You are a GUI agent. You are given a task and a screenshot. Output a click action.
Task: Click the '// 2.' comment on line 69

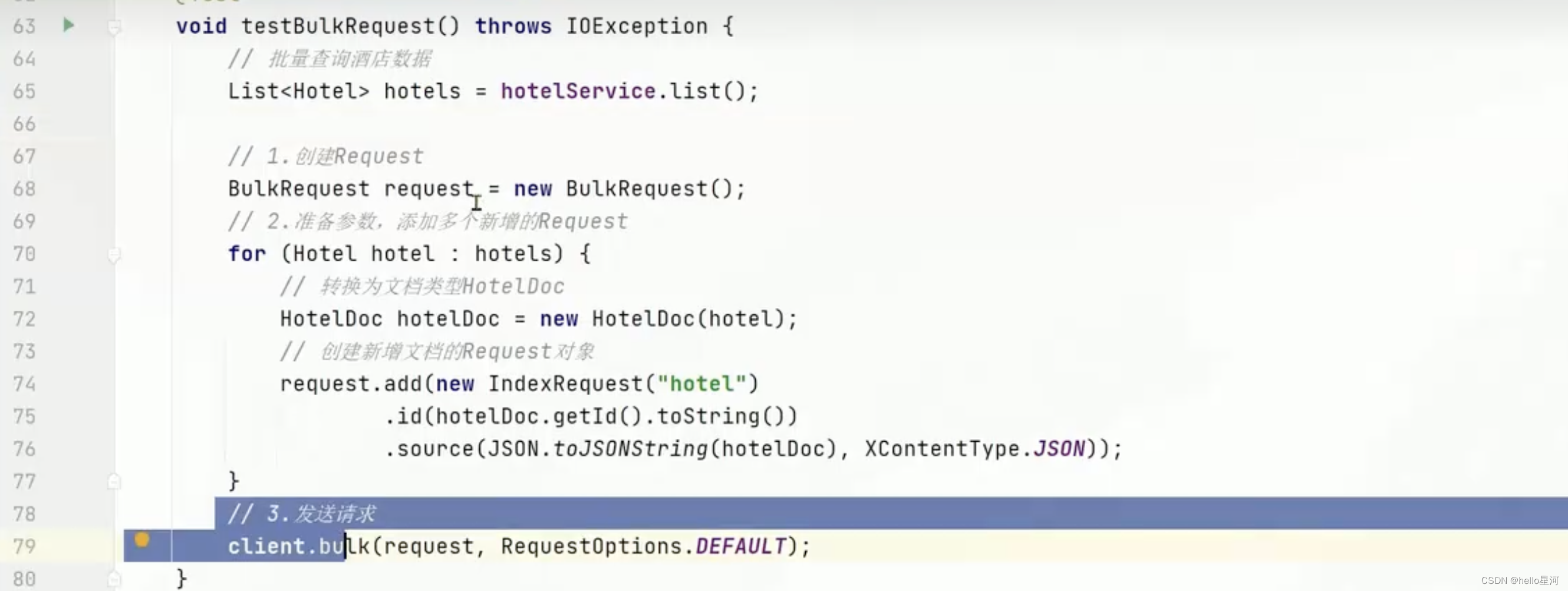click(428, 221)
